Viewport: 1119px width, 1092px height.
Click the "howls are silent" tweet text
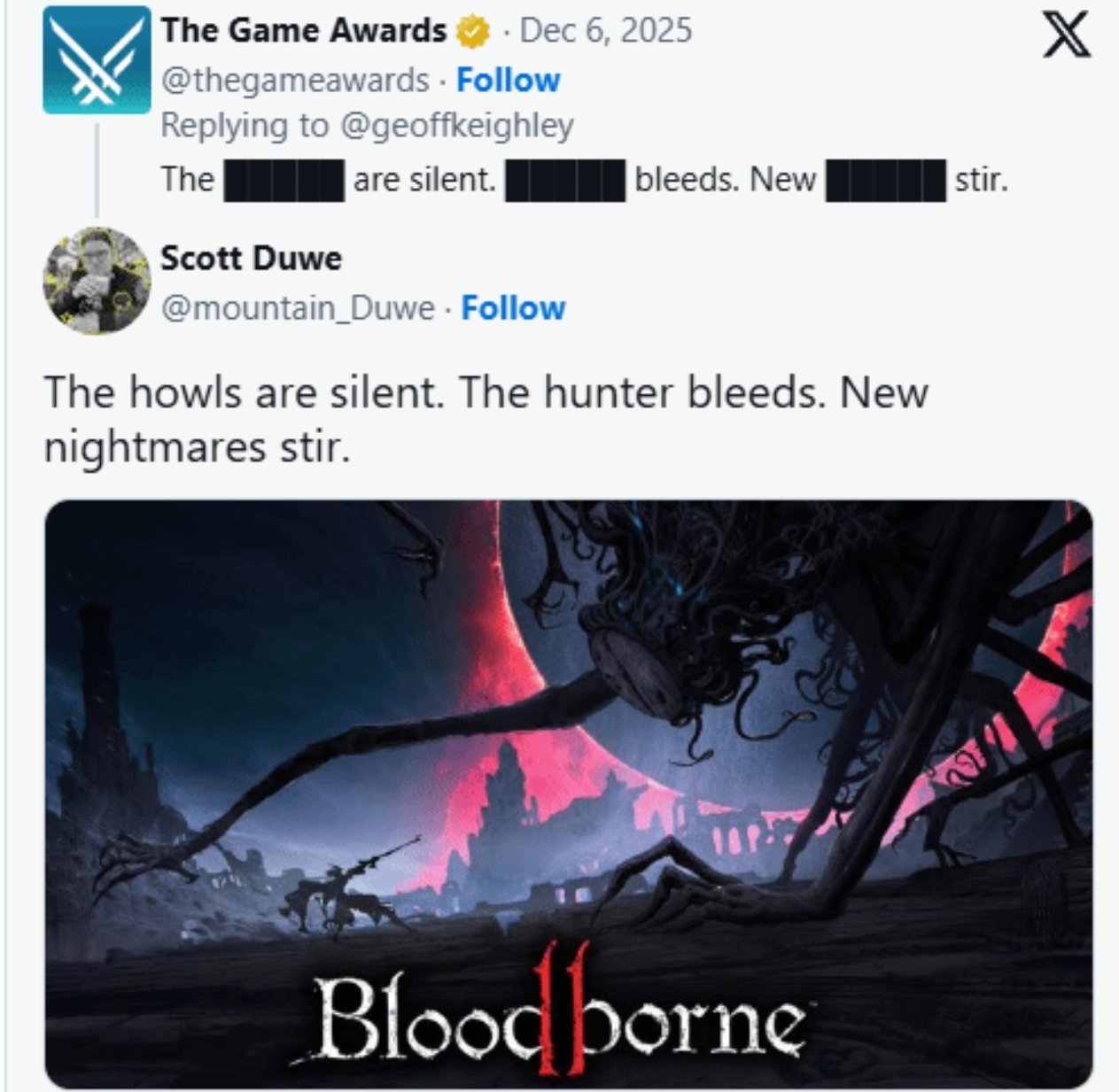pyautogui.click(x=486, y=418)
